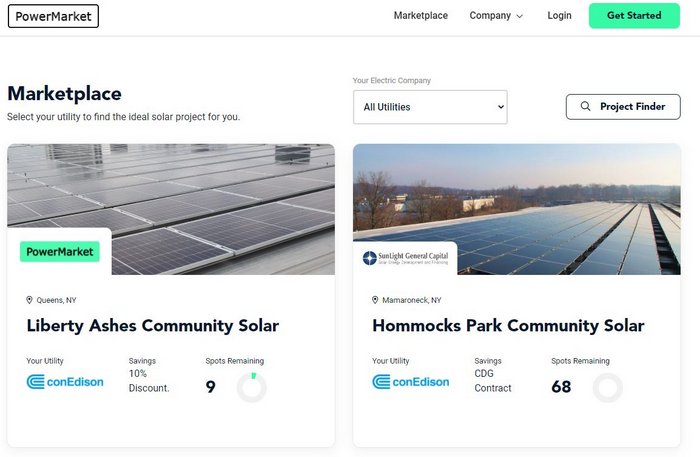Viewport: 700px width, 457px height.
Task: Click the SunLight General Capital logo badge
Action: click(405, 258)
